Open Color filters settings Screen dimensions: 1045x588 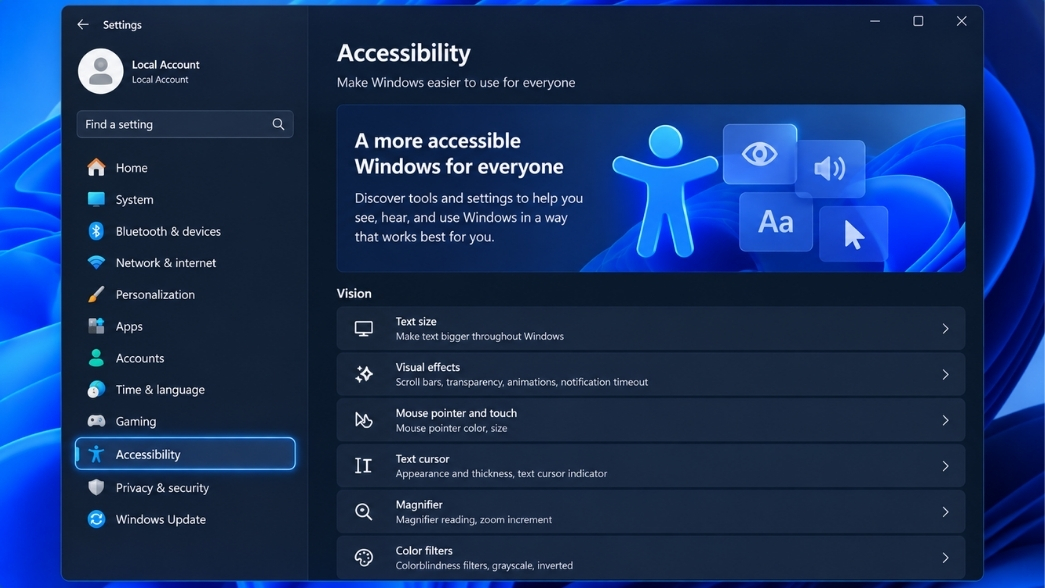[650, 558]
